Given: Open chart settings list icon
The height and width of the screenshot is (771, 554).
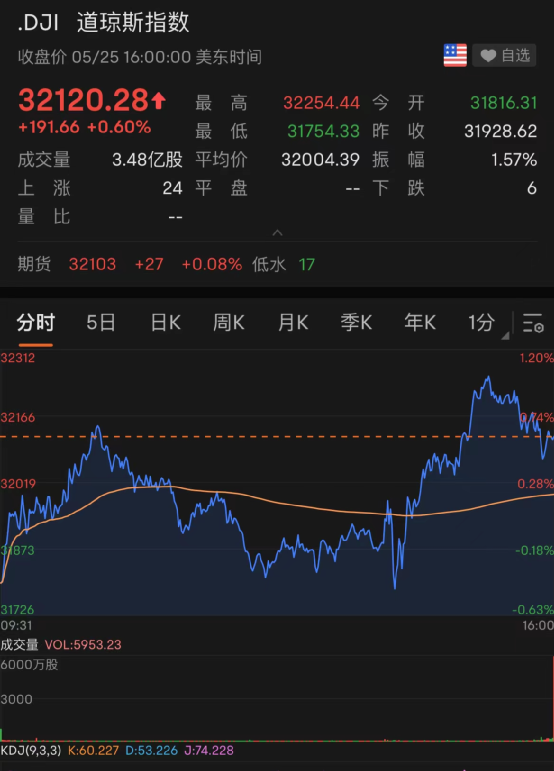Looking at the screenshot, I should point(533,323).
